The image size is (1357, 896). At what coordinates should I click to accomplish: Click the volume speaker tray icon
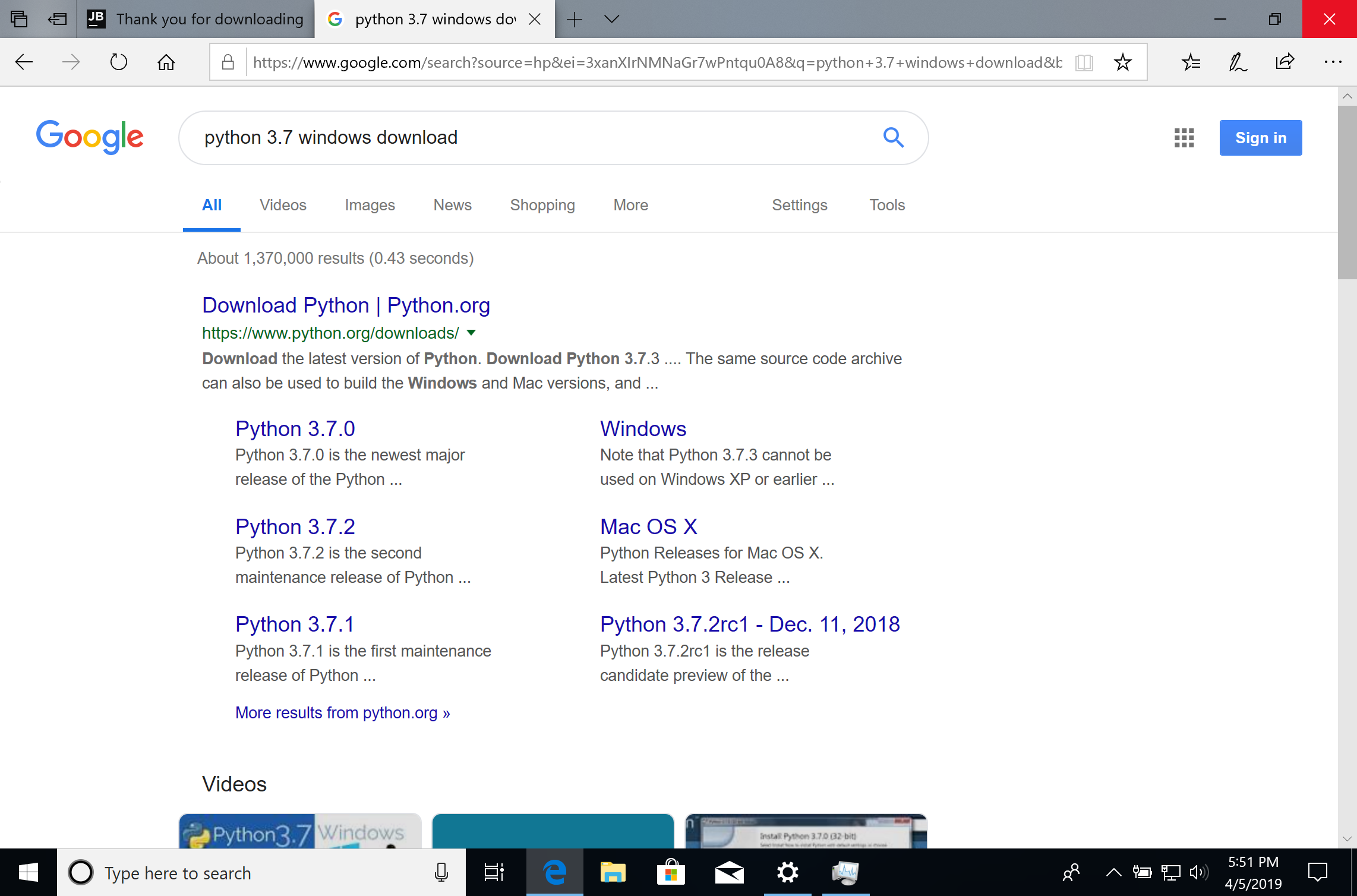click(1199, 872)
